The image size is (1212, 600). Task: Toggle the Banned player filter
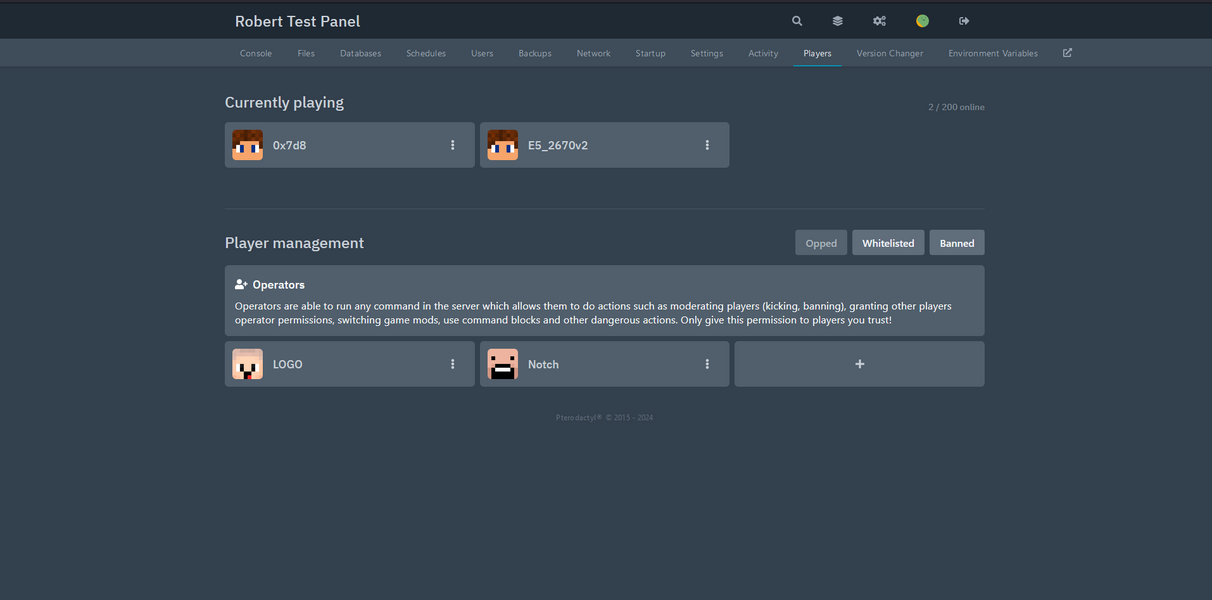(x=956, y=242)
